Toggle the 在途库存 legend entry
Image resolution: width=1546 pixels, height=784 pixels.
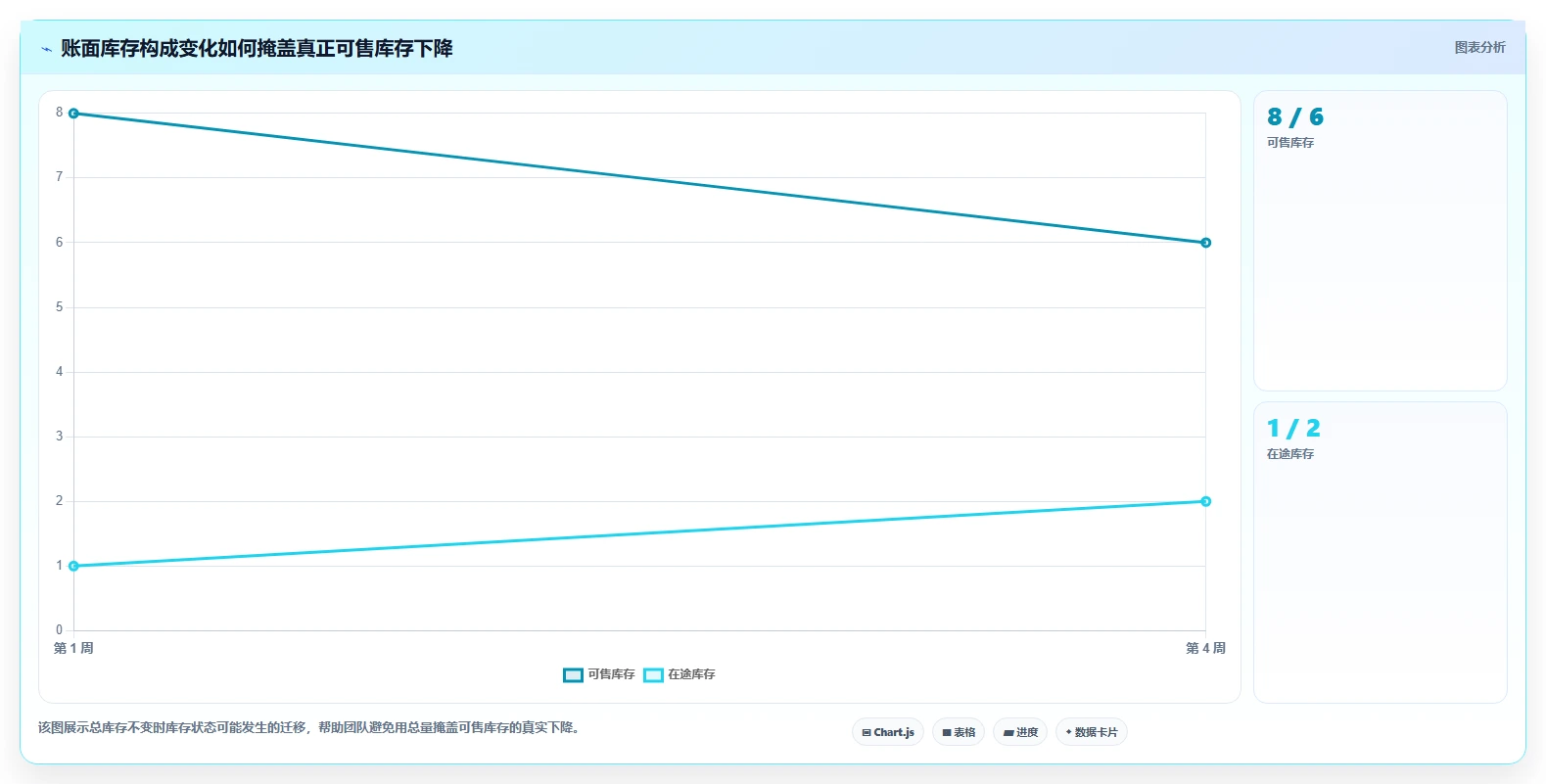click(679, 674)
